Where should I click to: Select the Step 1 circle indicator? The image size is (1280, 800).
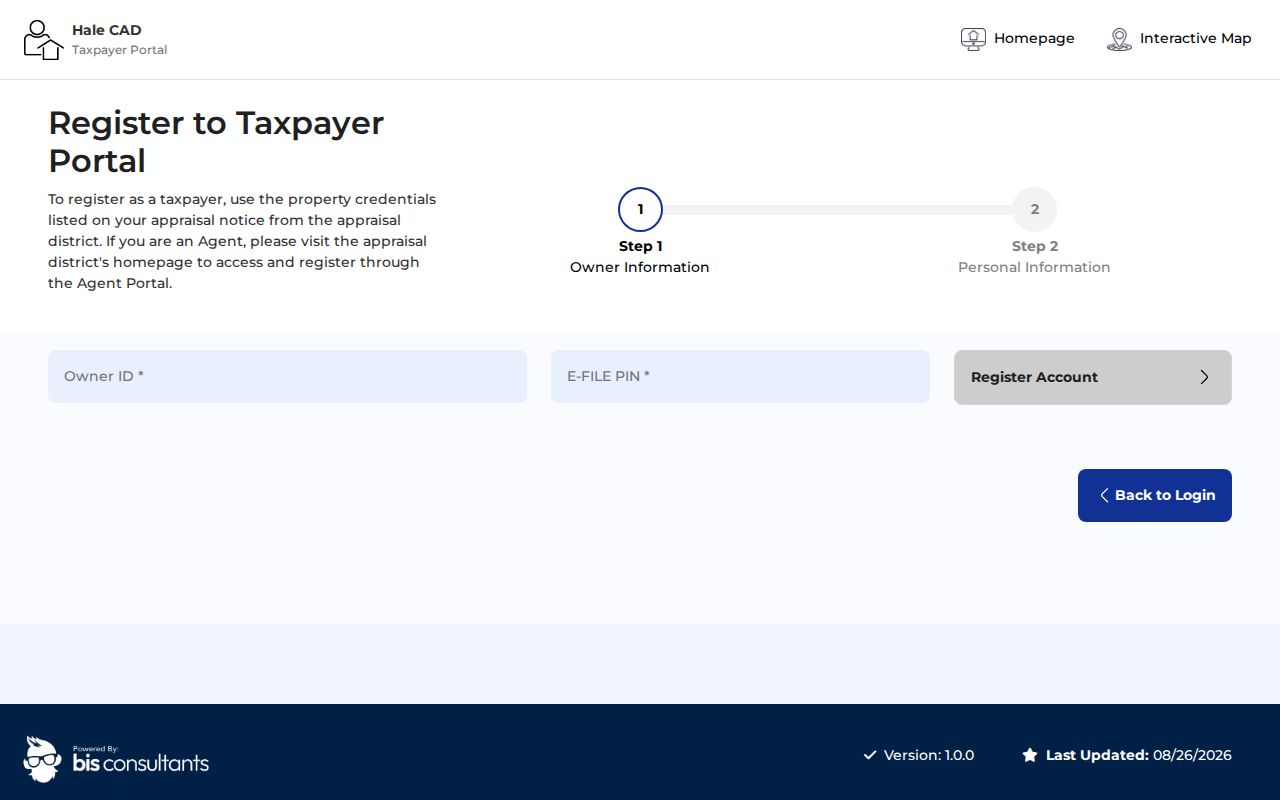coord(640,209)
